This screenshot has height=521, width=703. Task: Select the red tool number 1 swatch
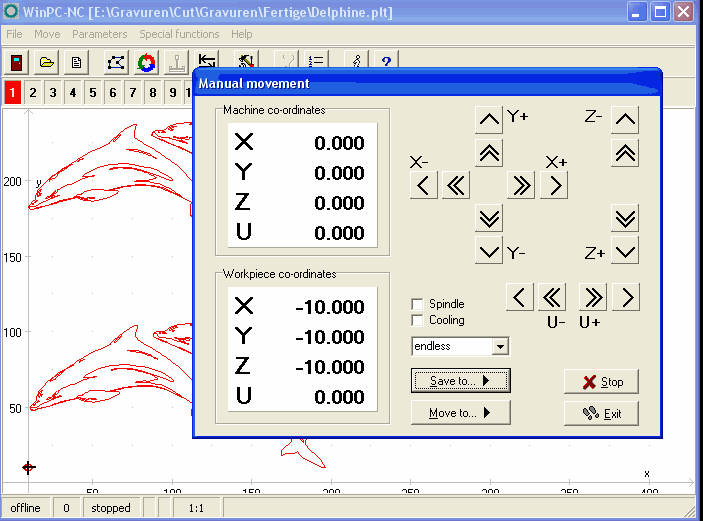point(12,93)
